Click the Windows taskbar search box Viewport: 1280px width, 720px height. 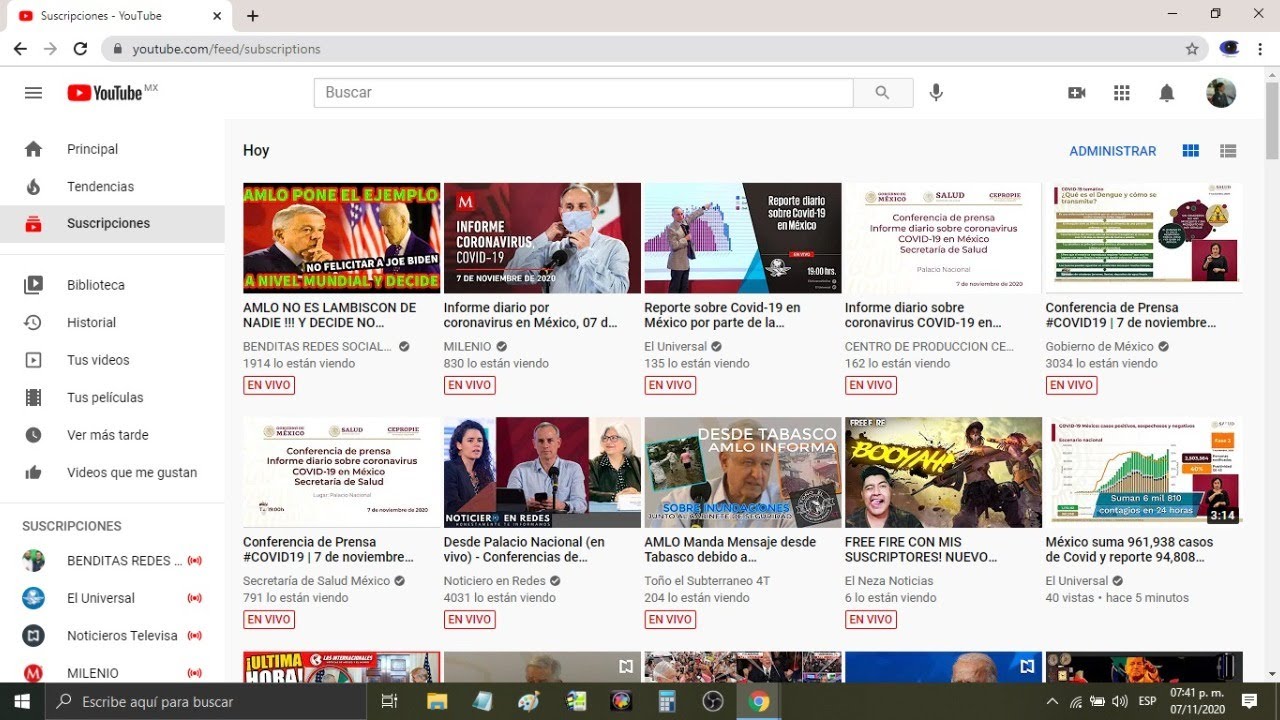pos(207,701)
